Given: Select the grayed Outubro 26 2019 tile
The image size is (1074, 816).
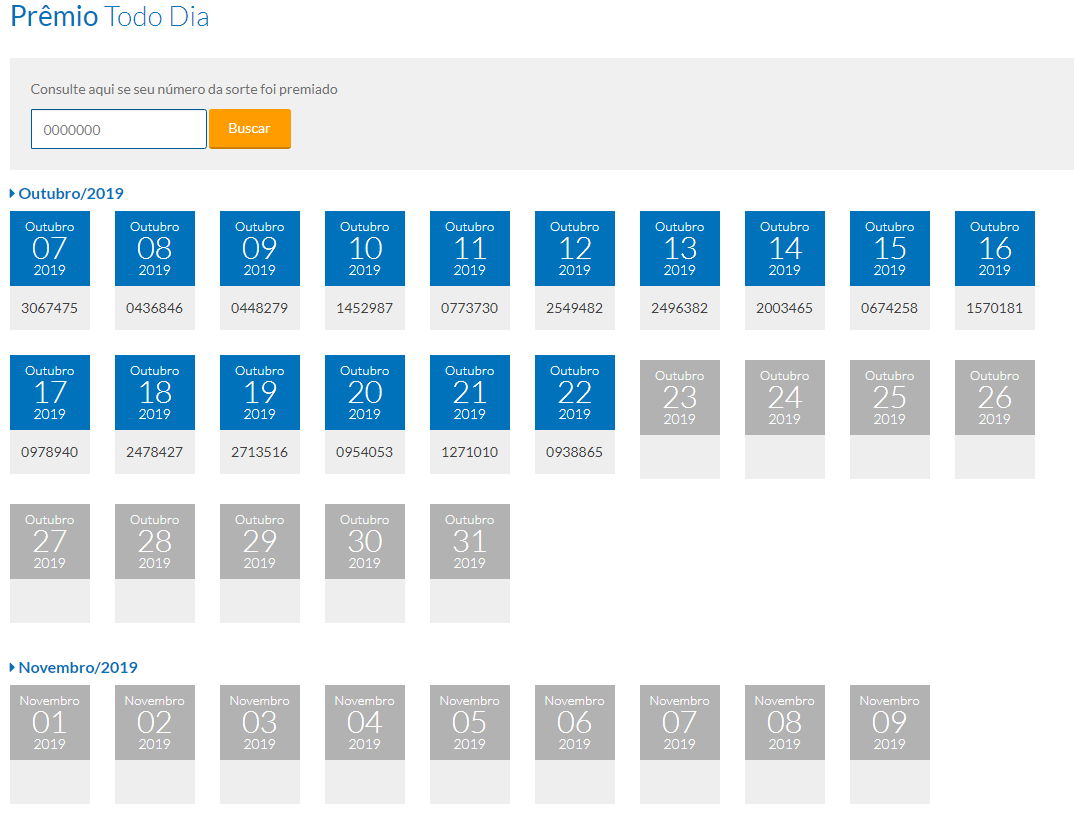Looking at the screenshot, I should [x=995, y=398].
